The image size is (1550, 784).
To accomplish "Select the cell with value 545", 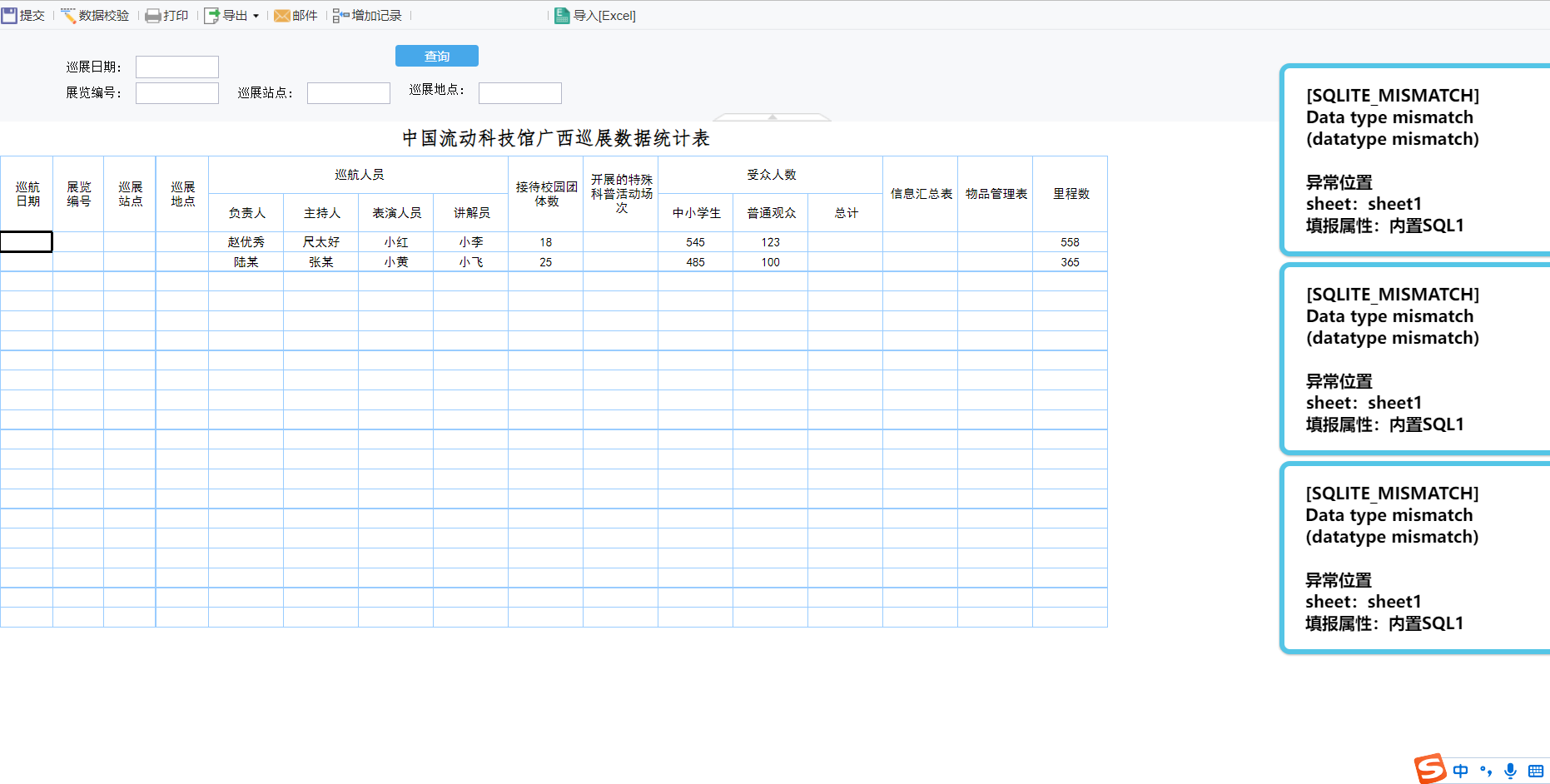I will click(x=696, y=242).
